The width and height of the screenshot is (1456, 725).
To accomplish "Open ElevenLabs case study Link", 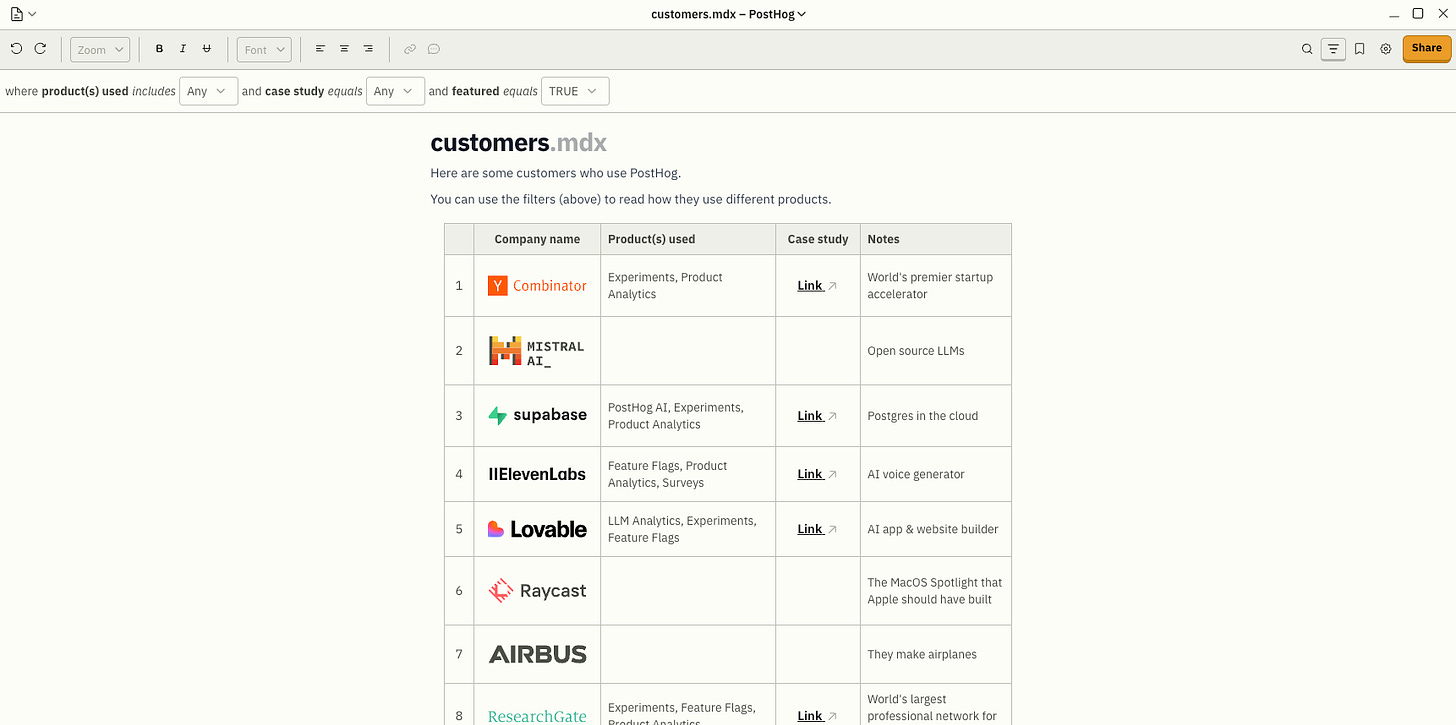I will click(817, 474).
